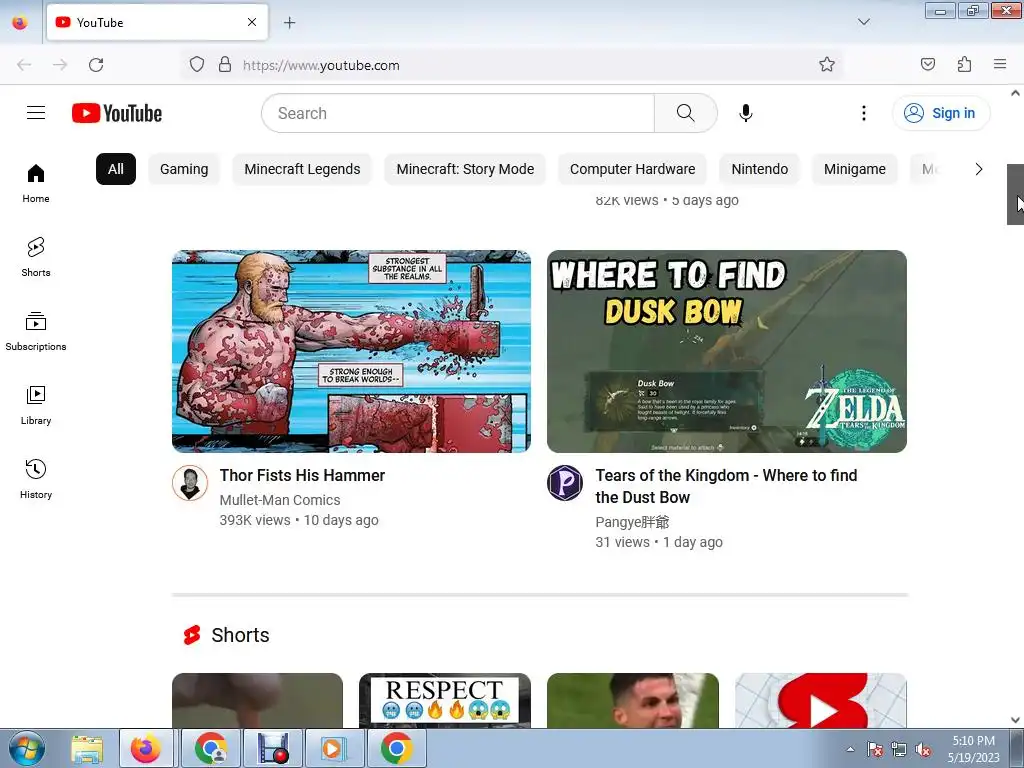This screenshot has width=1024, height=768.
Task: Click the taskbar clock
Action: click(973, 749)
